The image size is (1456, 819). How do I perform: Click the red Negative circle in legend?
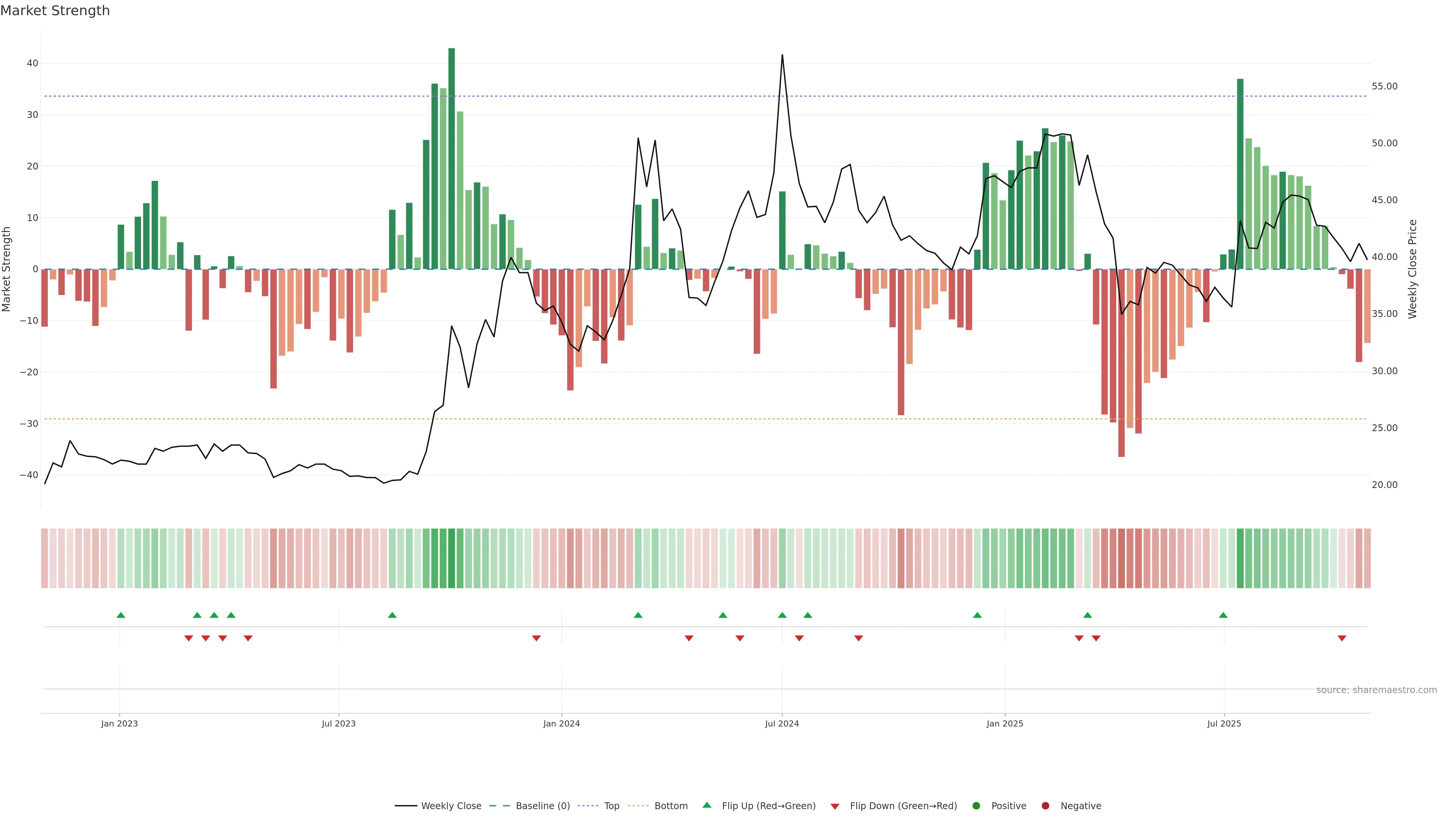(x=1045, y=805)
